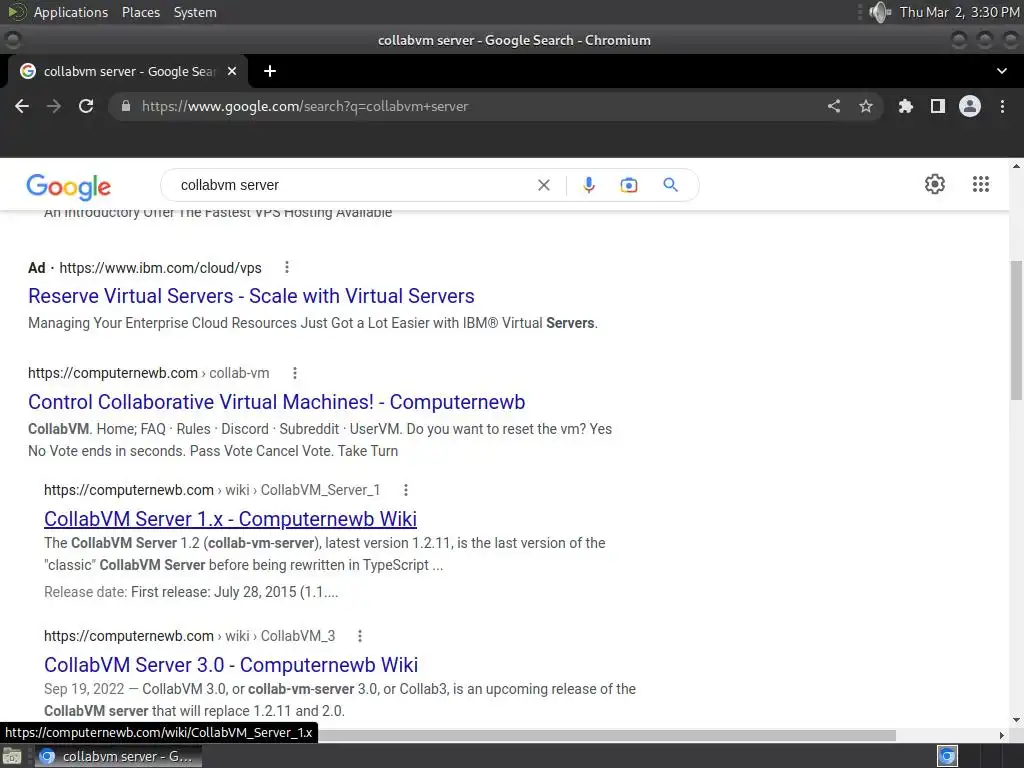The height and width of the screenshot is (768, 1024).
Task: Expand the tab search dropdown arrow
Action: (1002, 71)
